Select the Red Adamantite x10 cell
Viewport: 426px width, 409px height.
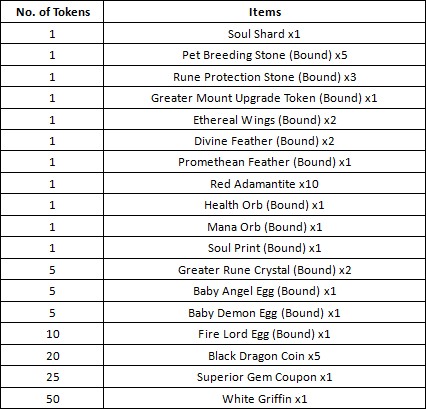click(x=265, y=183)
